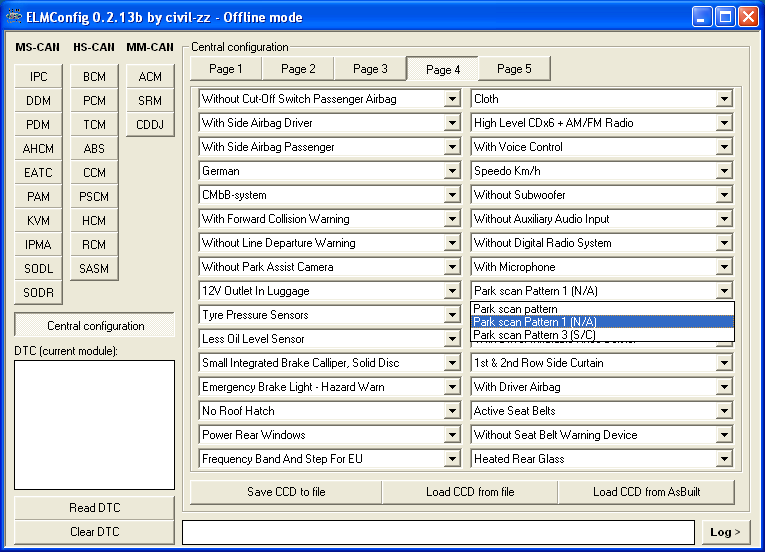Switch to Page 5 tab

(514, 69)
